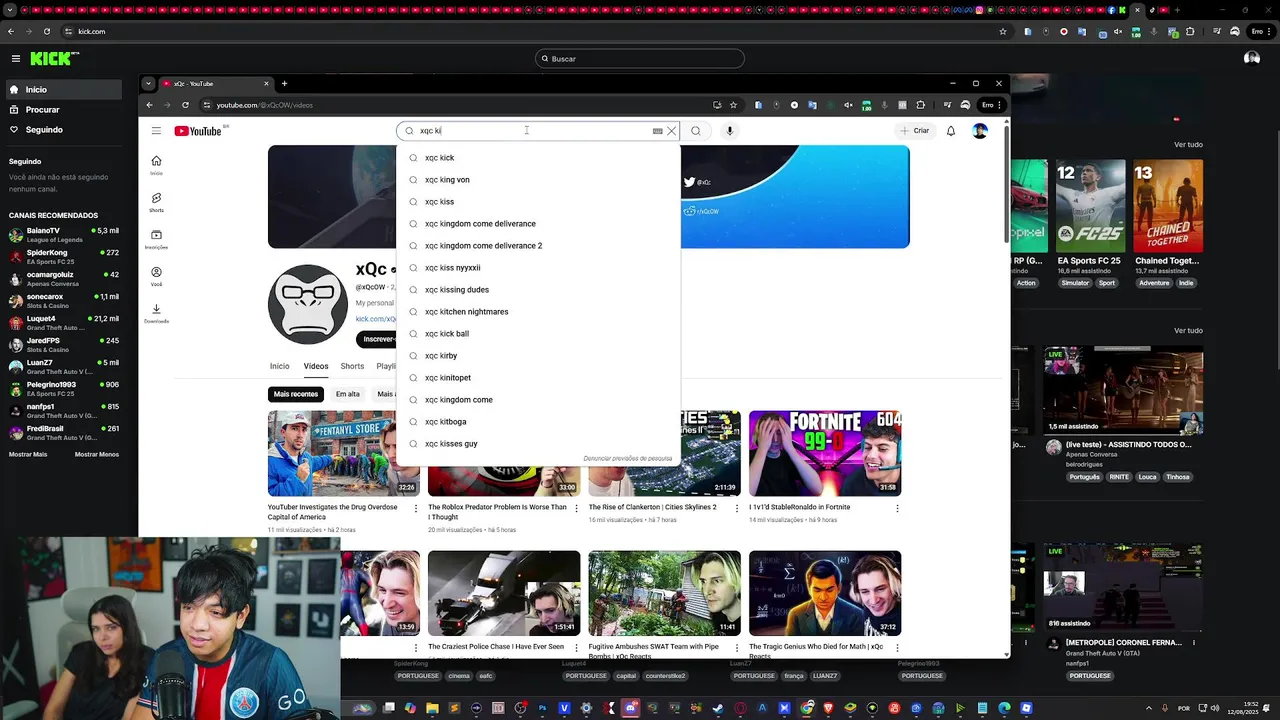Open Discord from Windows taskbar
1280x720 pixels.
click(x=630, y=708)
